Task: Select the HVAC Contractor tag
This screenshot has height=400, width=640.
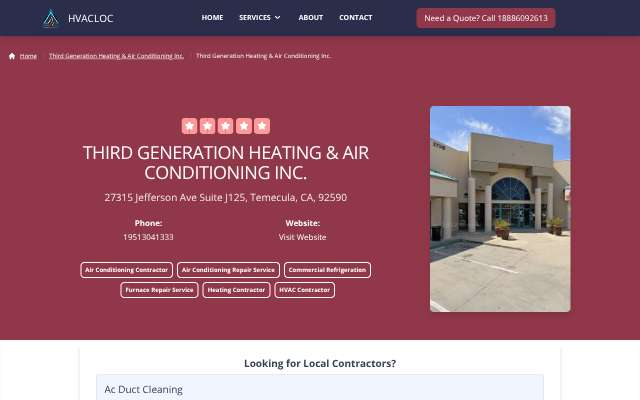Action: 304,290
